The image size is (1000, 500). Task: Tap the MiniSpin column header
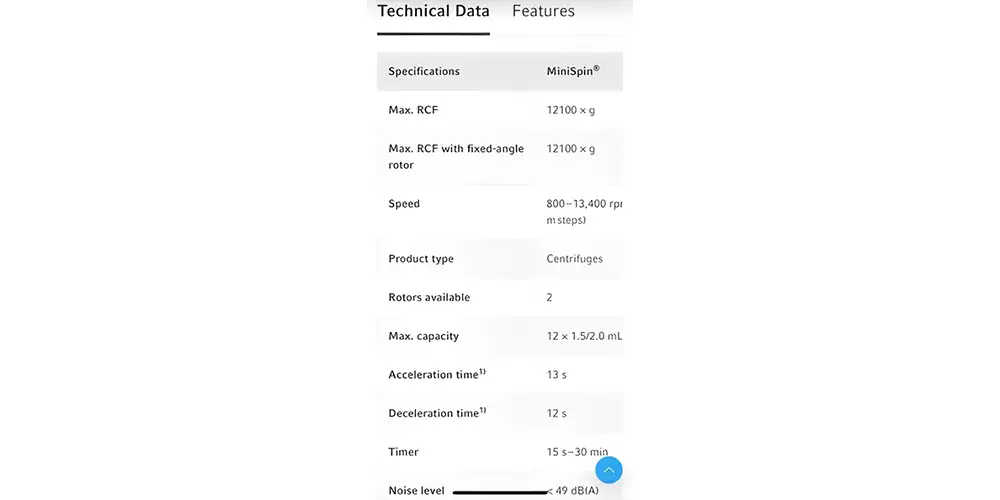[x=573, y=71]
